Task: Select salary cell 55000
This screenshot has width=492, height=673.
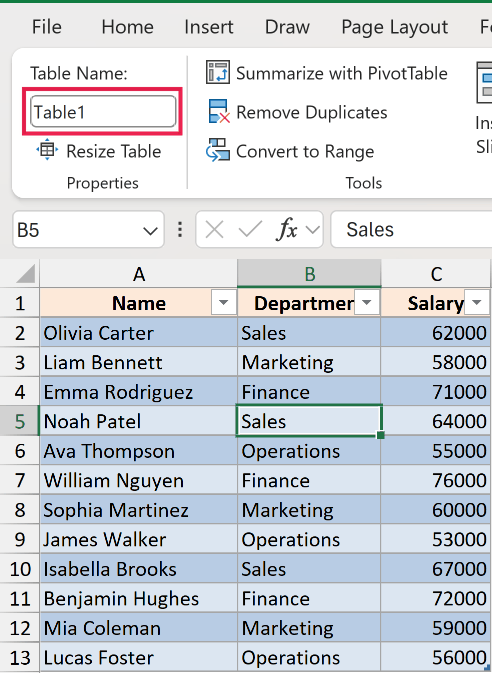Action: tap(435, 451)
